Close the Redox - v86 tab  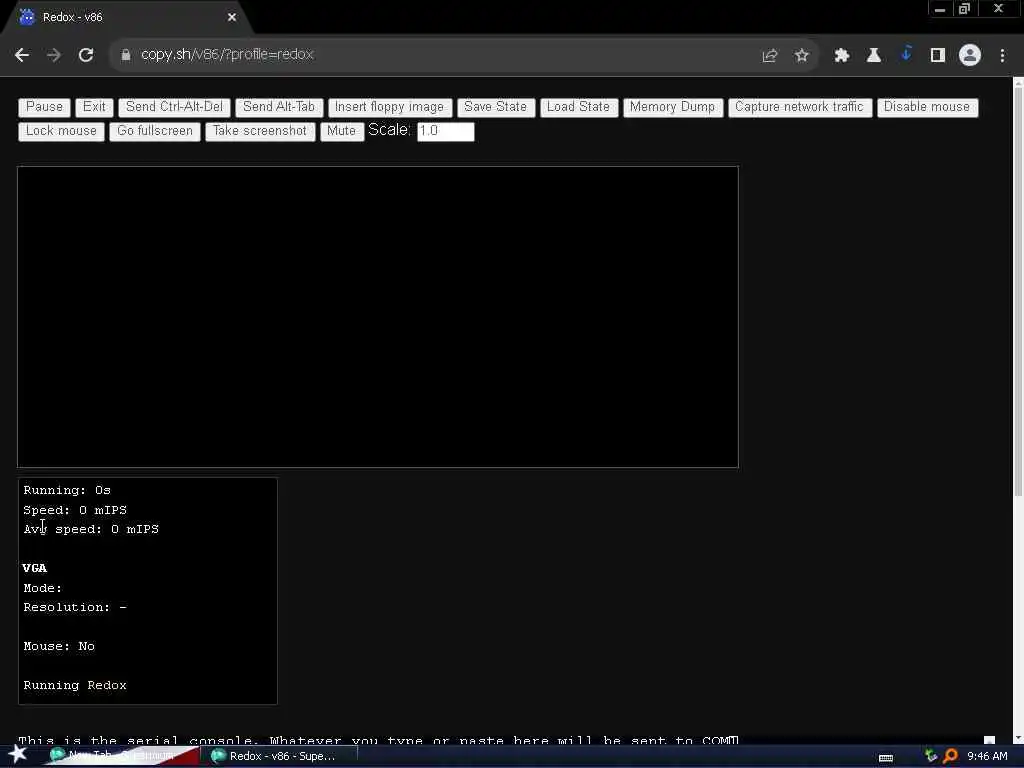tap(232, 18)
